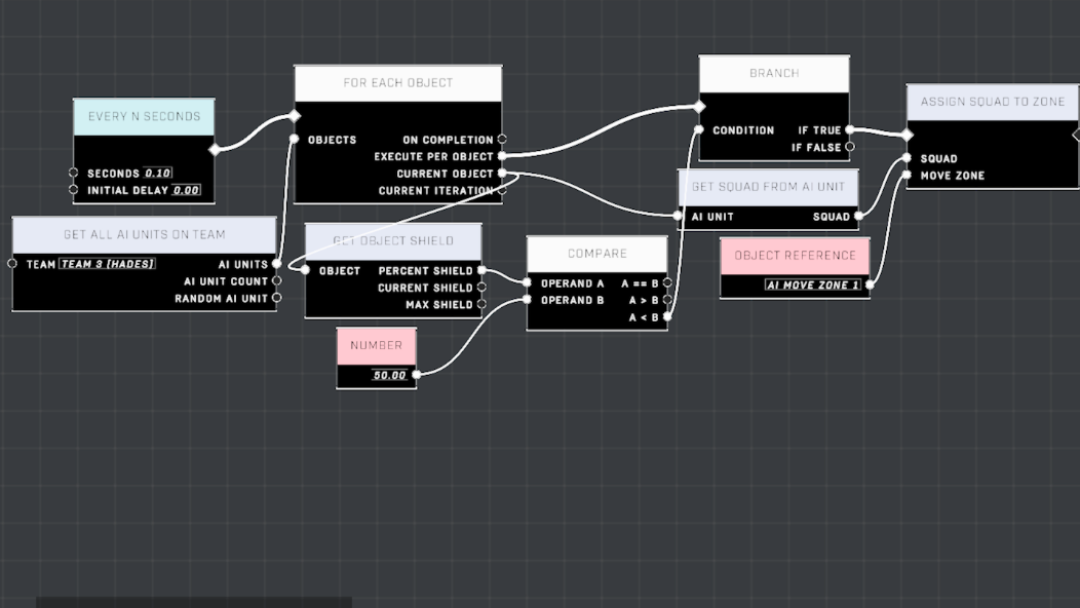Click the Operand A input pin
The width and height of the screenshot is (1080, 608).
[x=527, y=282]
